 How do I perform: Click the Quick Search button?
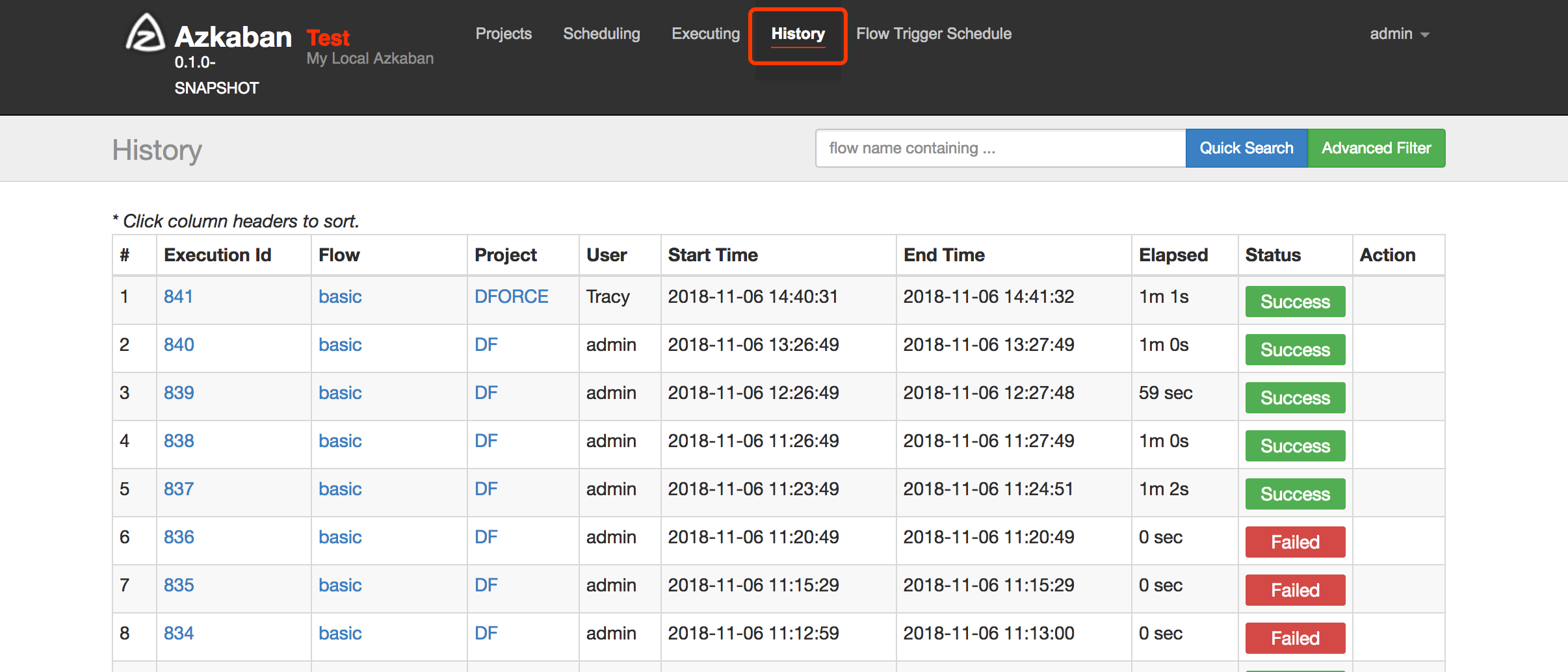1246,148
